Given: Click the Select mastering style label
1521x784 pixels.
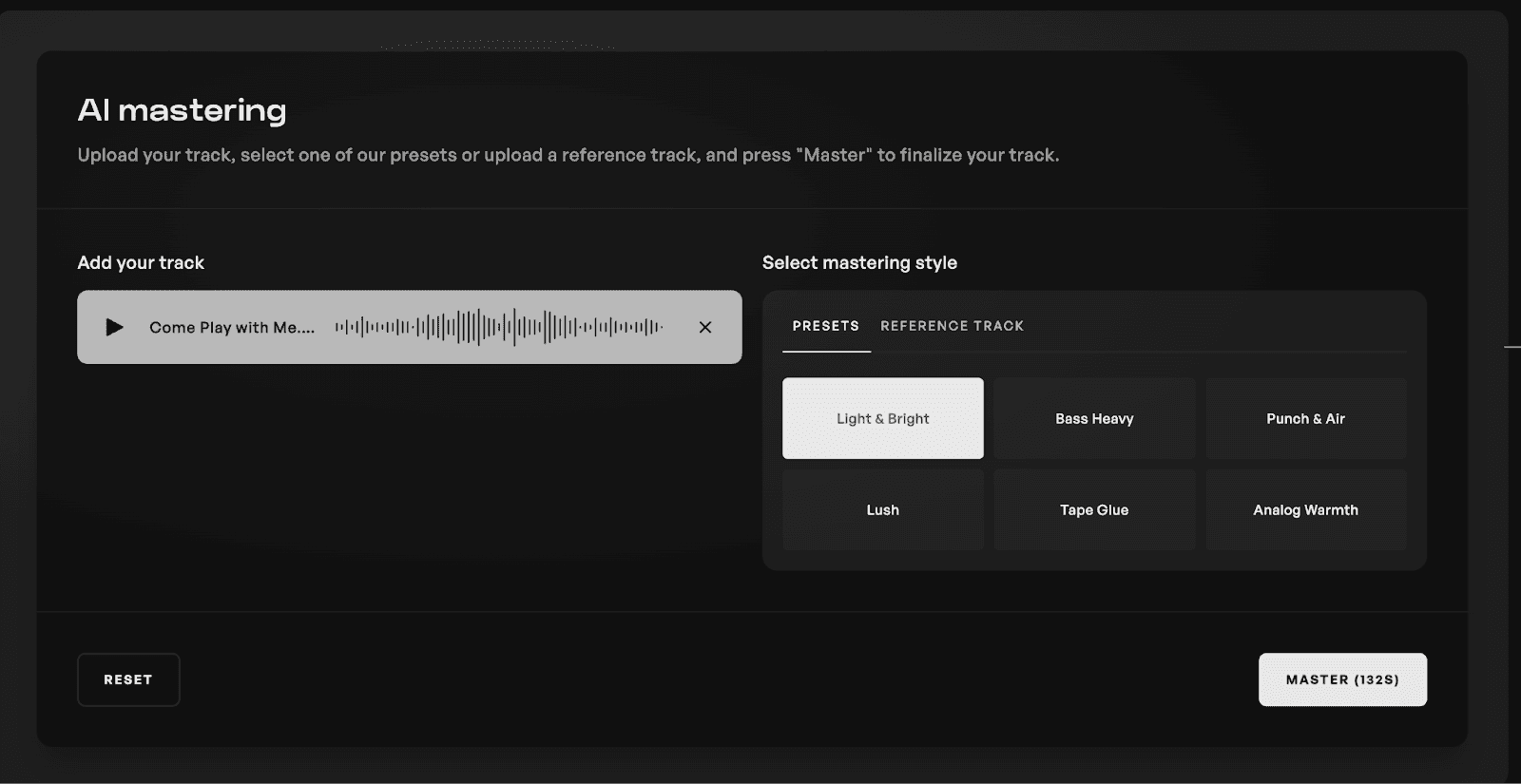Looking at the screenshot, I should 859,262.
